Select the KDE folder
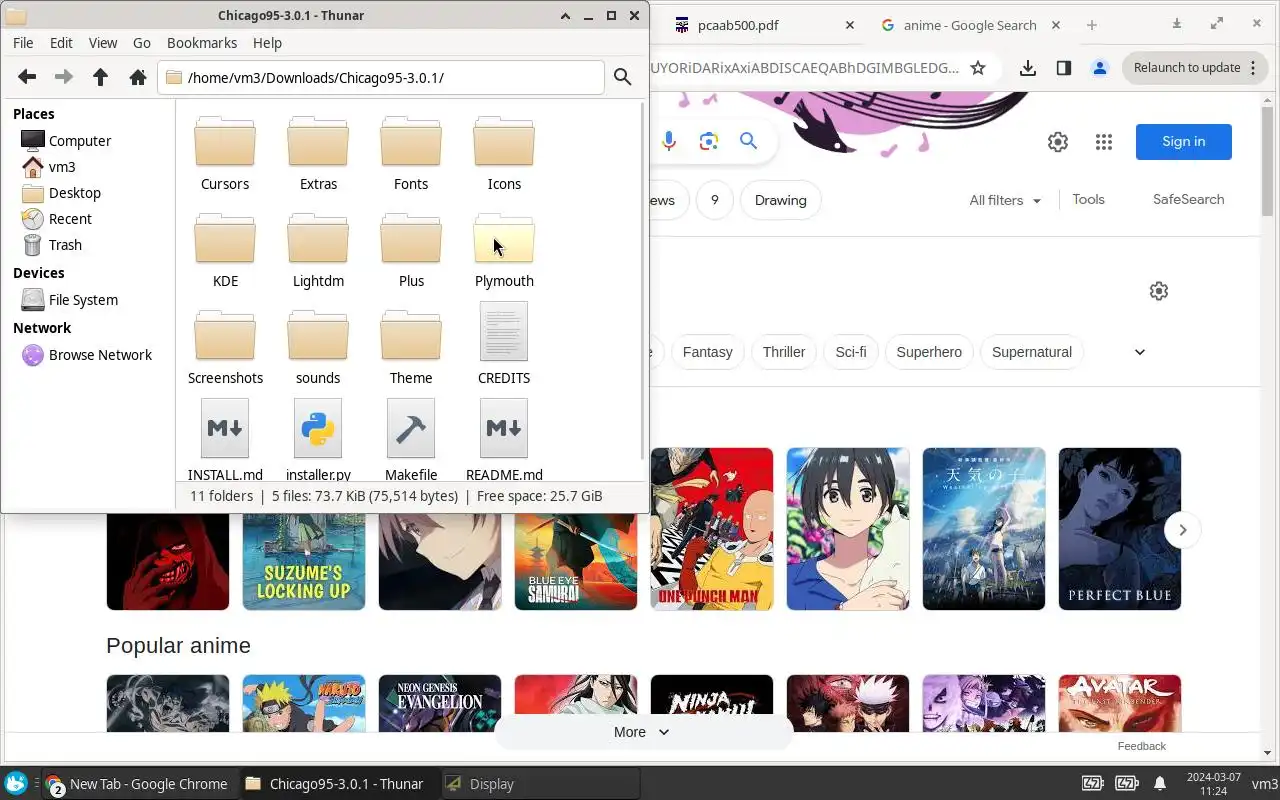 (225, 249)
